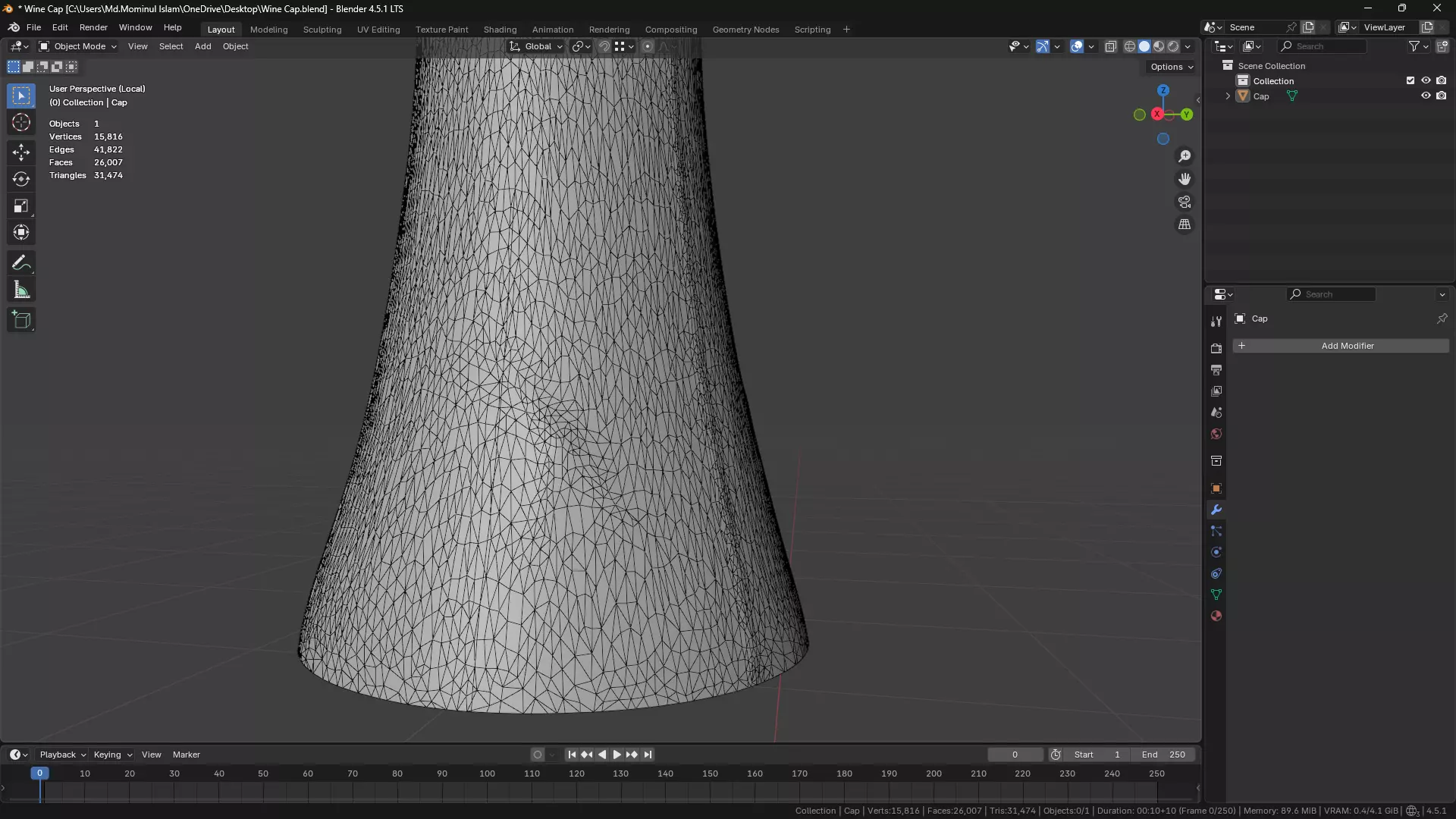The height and width of the screenshot is (819, 1456).
Task: Toggle show gizmo button
Action: (1043, 46)
